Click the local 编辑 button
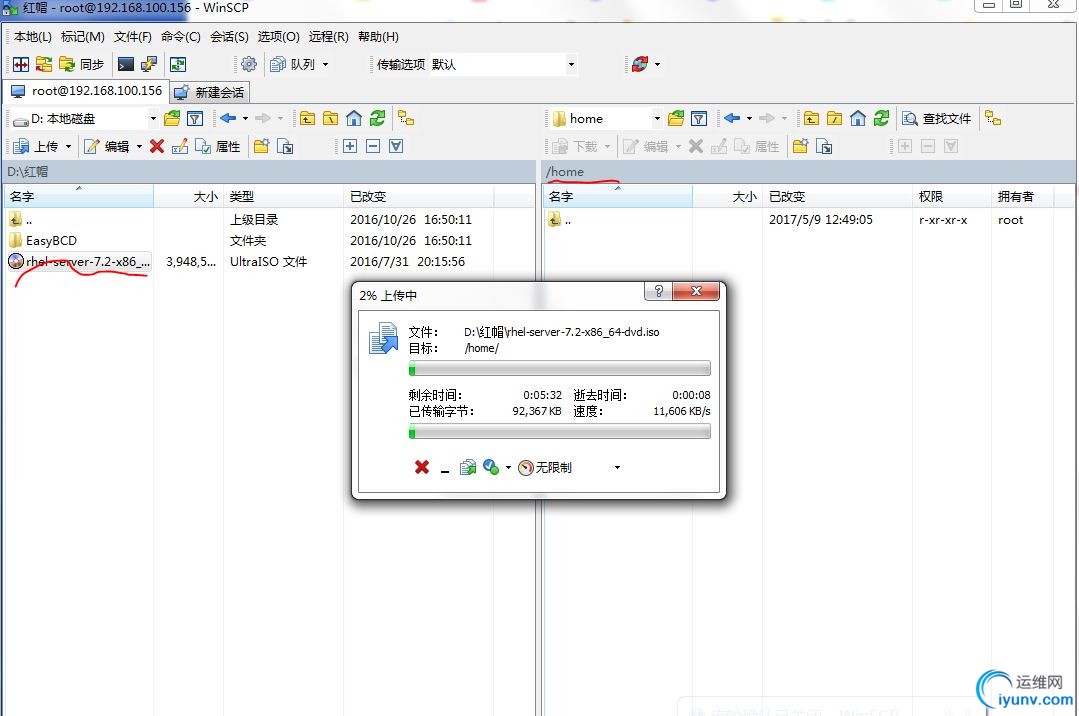The width and height of the screenshot is (1079, 716). point(107,146)
